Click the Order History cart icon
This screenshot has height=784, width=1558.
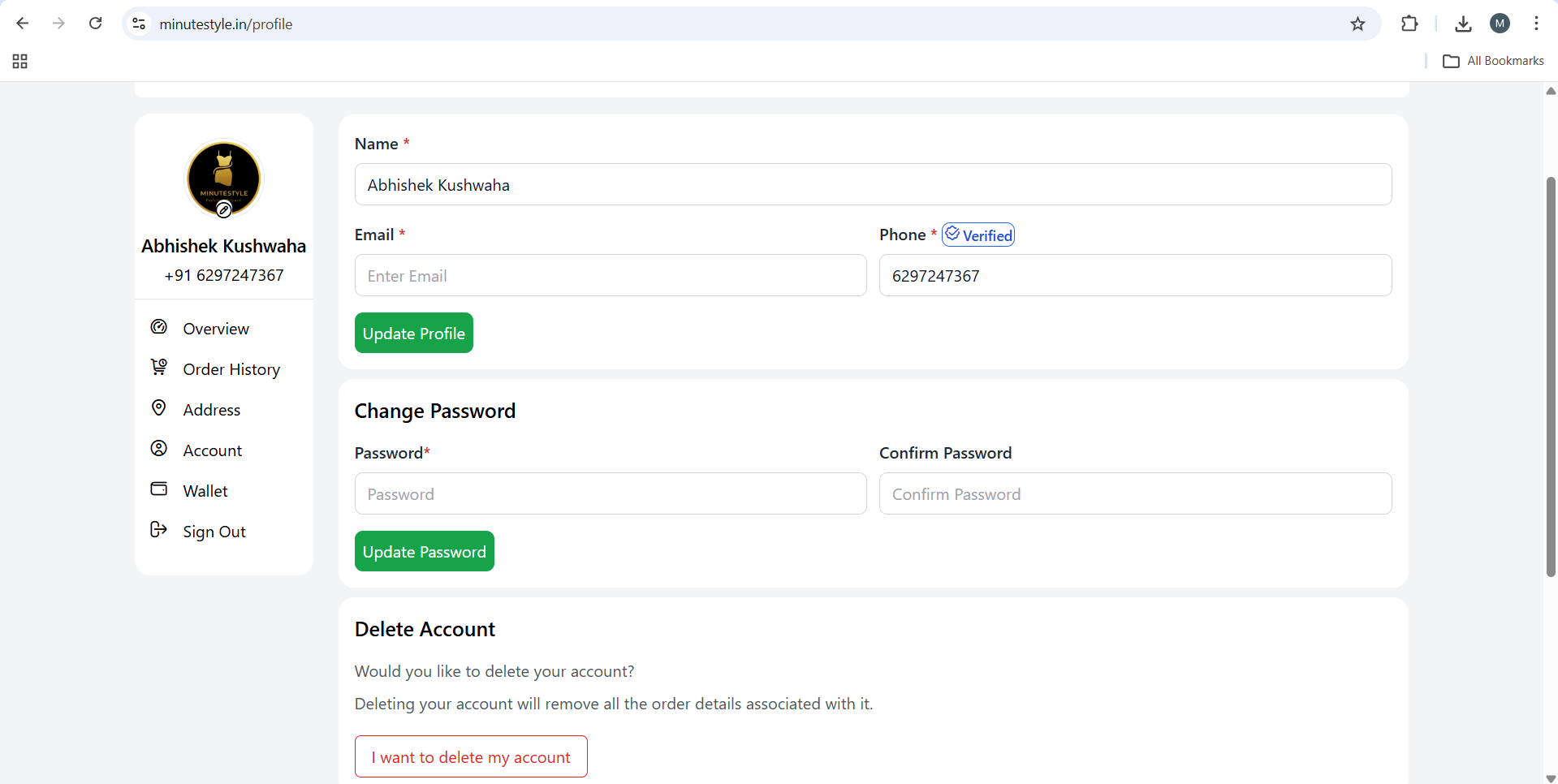point(159,368)
